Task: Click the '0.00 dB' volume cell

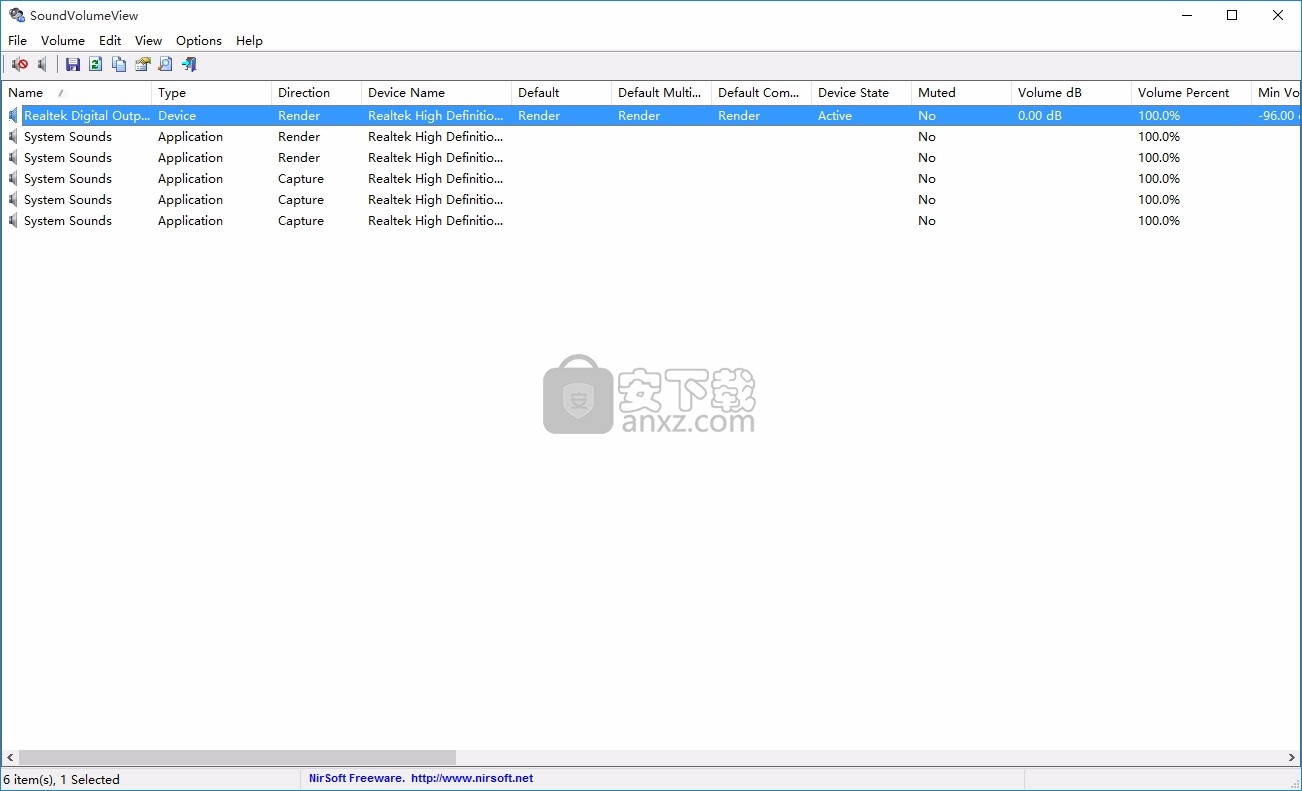Action: tap(1040, 115)
